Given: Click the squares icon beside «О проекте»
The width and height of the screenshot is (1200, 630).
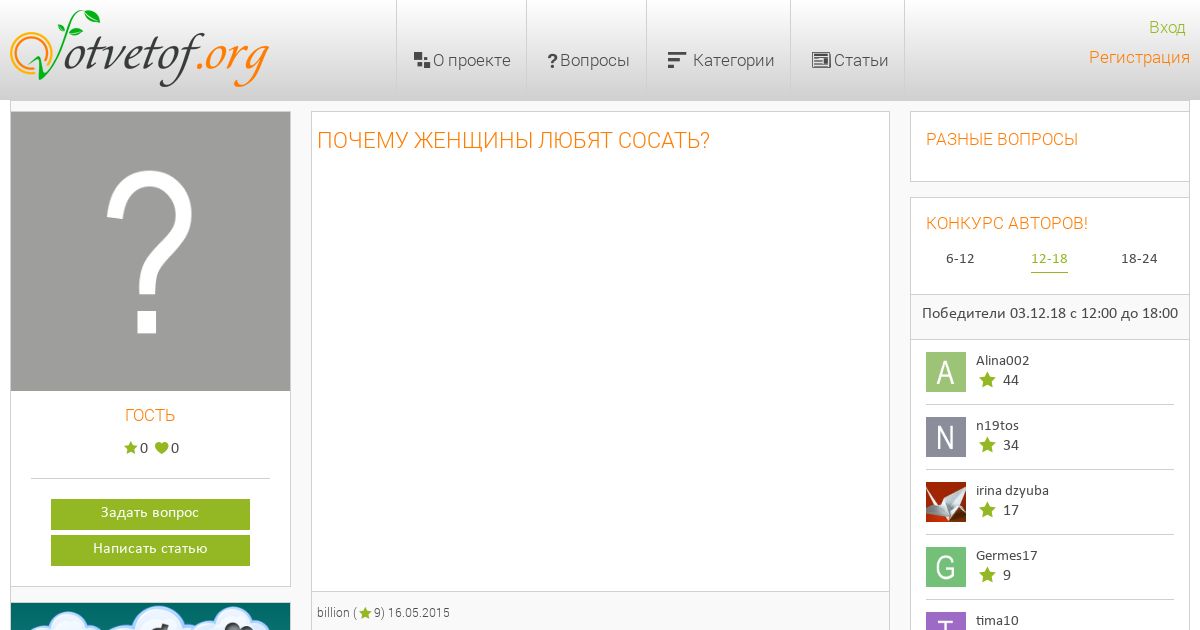Looking at the screenshot, I should [421, 60].
